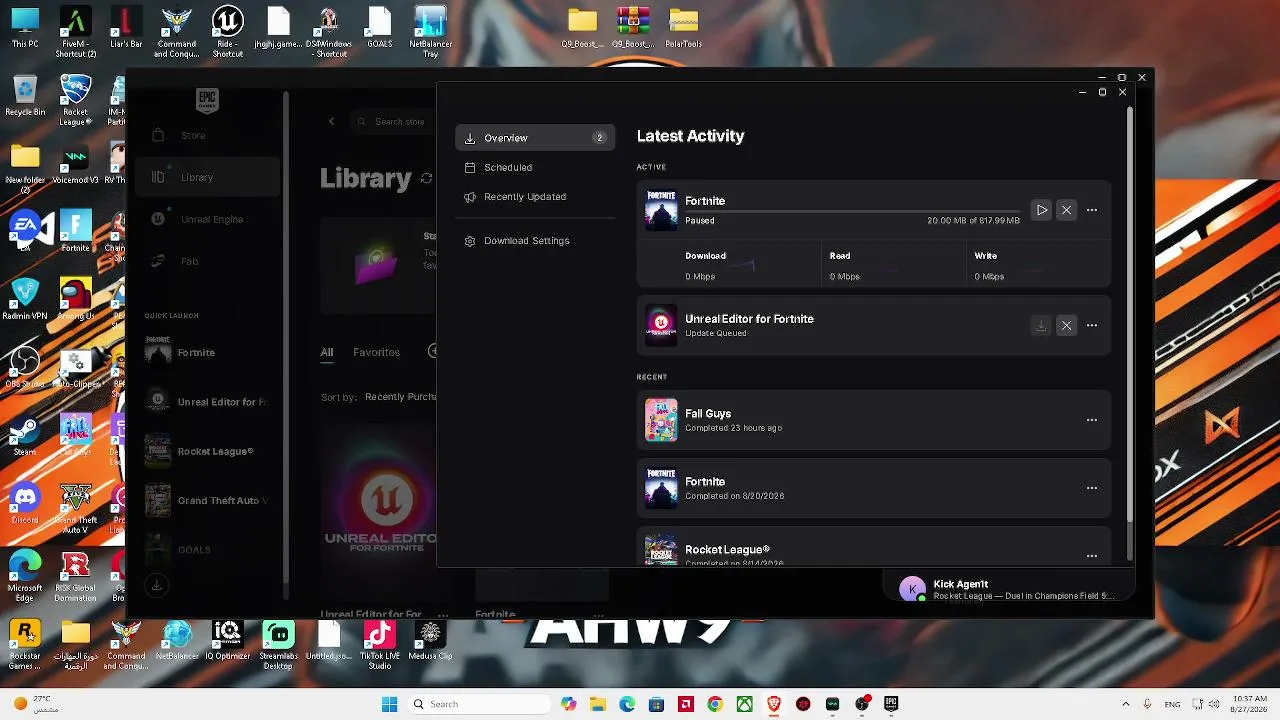
Task: Click the Unreal Editor for Fortnite thumbnail
Action: pos(661,325)
